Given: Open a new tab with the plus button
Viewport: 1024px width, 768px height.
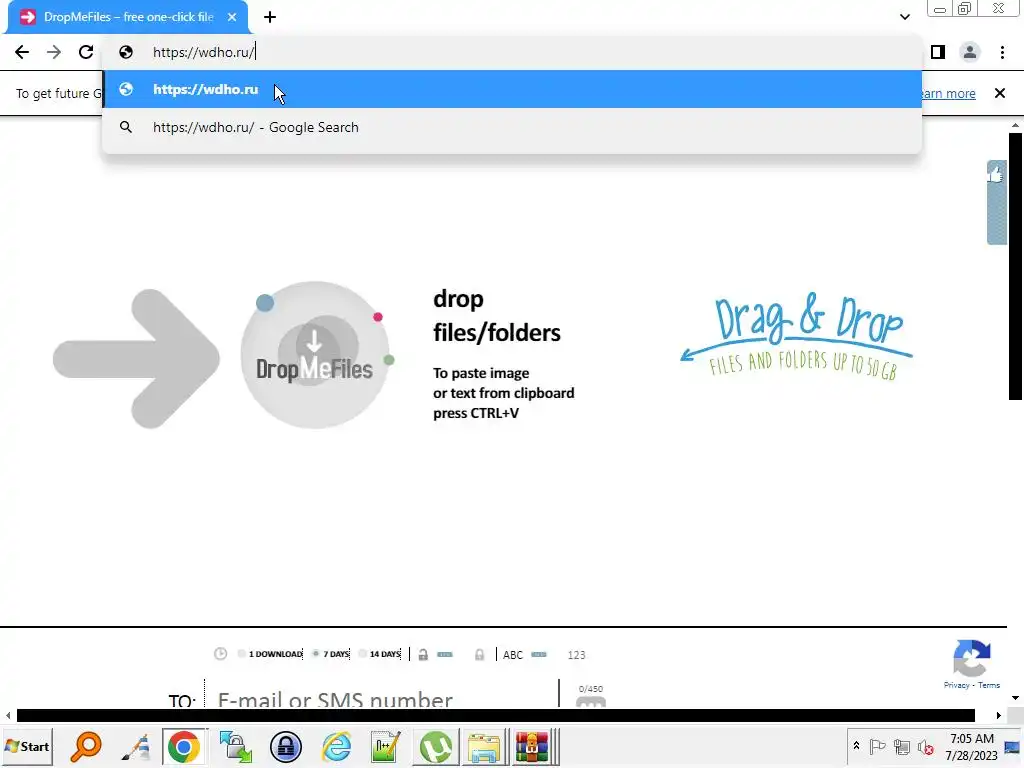Looking at the screenshot, I should click(x=270, y=17).
